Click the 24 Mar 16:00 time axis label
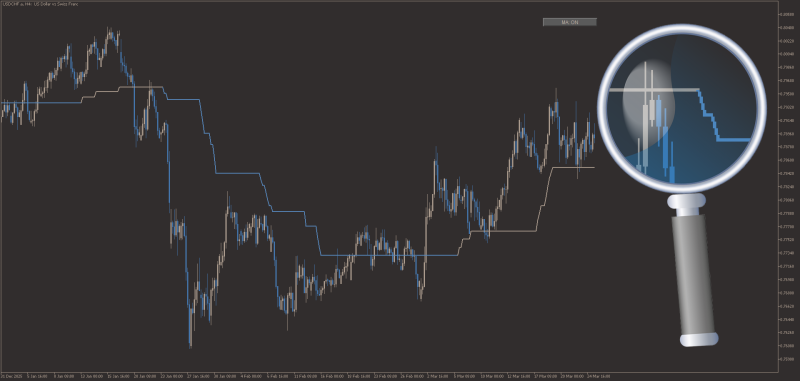This screenshot has height=381, width=800. pyautogui.click(x=598, y=376)
